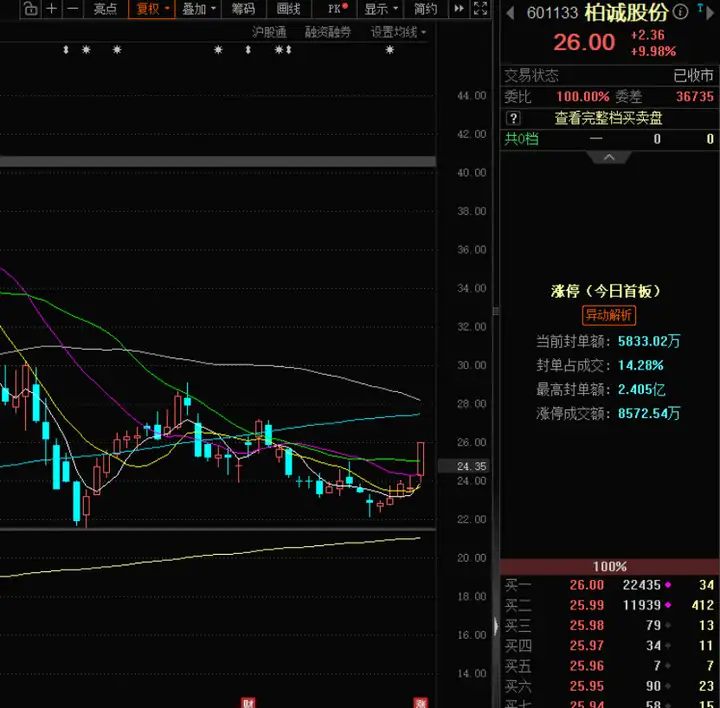Image resolution: width=720 pixels, height=708 pixels.
Task: Zoom out chart with minus icon
Action: pos(73,9)
